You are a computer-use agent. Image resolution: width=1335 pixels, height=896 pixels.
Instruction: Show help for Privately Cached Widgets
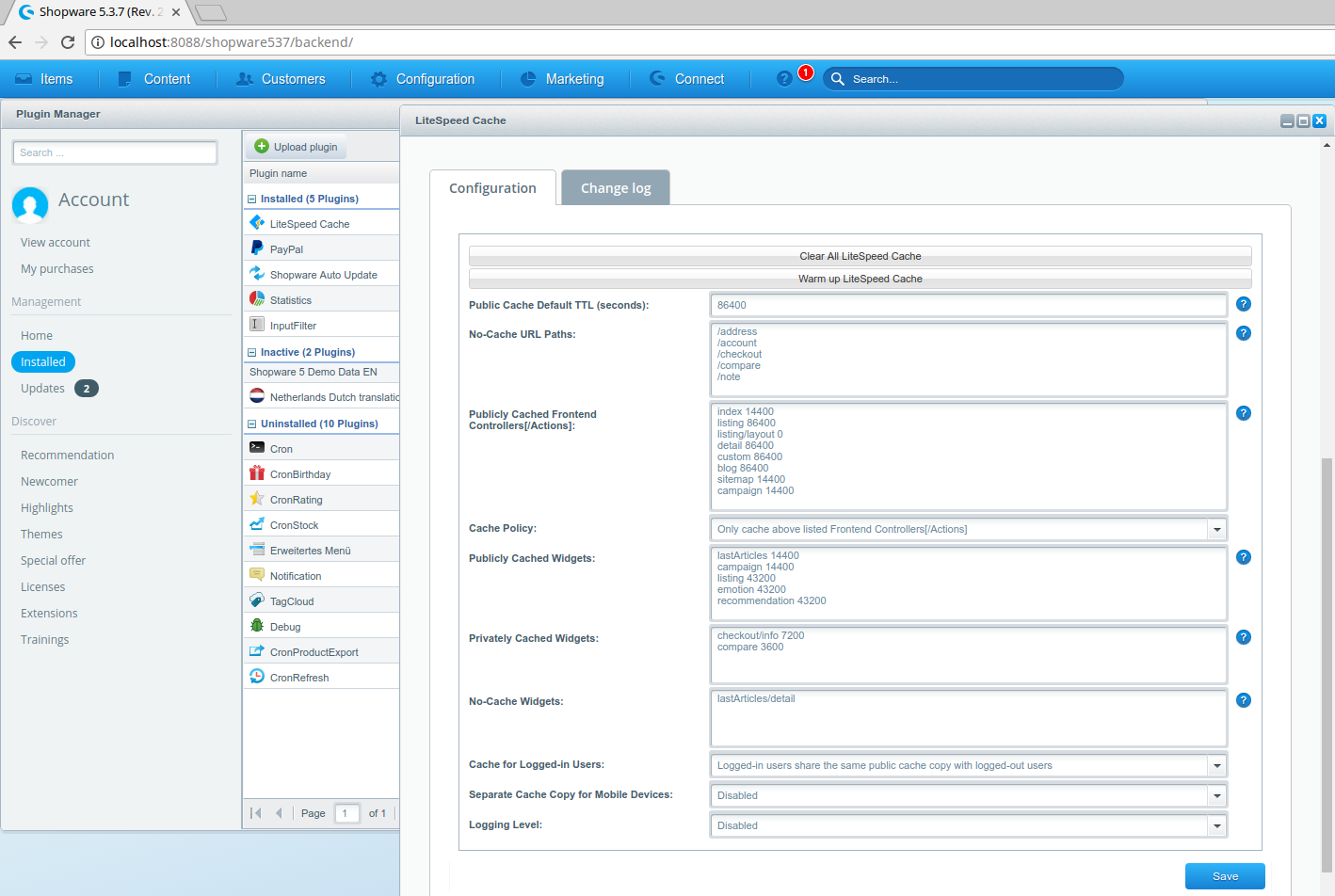coord(1244,637)
